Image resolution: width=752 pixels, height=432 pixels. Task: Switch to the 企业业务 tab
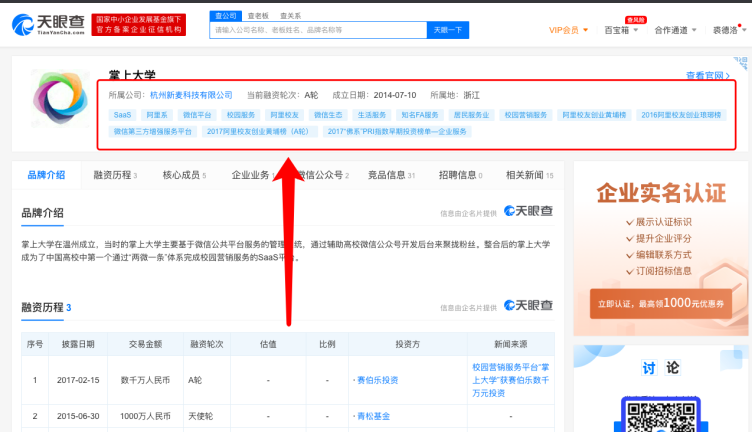253,175
